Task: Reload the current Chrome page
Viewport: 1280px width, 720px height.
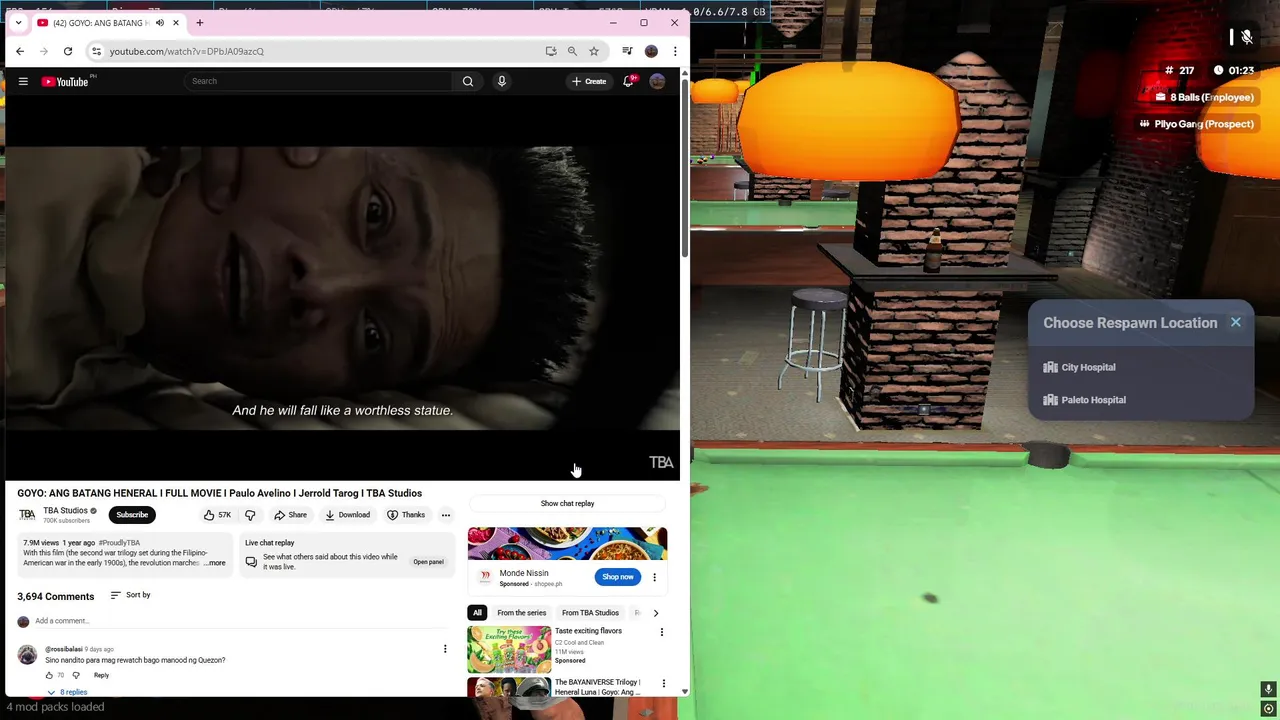Action: 68,51
